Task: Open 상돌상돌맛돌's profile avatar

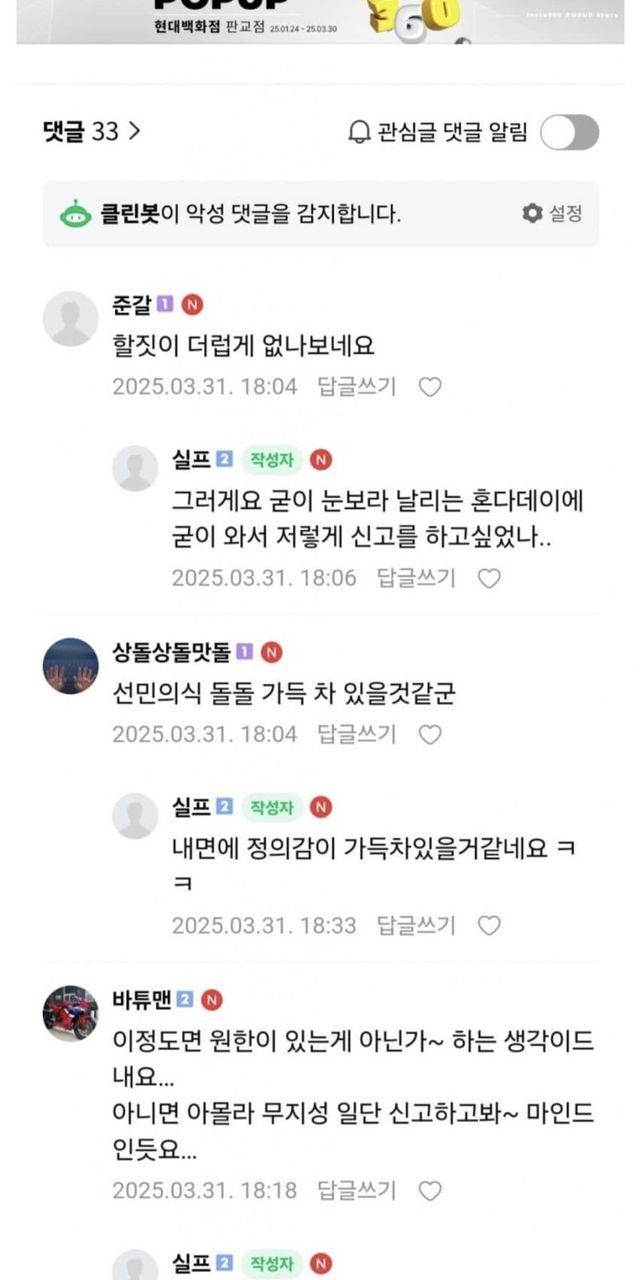Action: click(71, 665)
